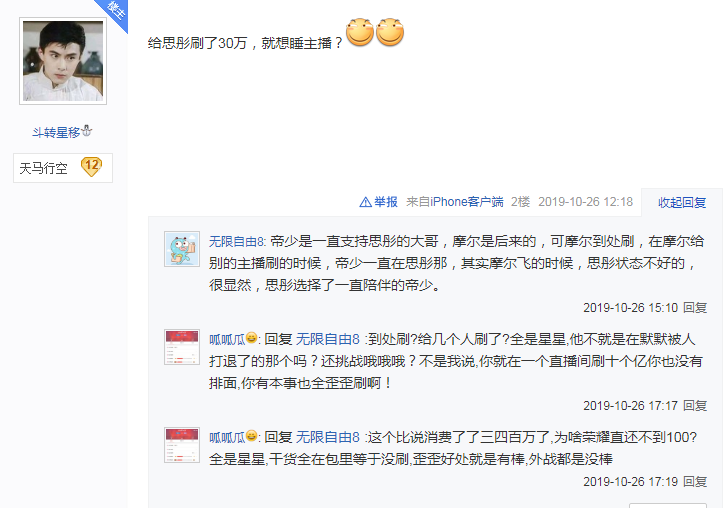Collapse replies with 收起回复

pyautogui.click(x=682, y=202)
